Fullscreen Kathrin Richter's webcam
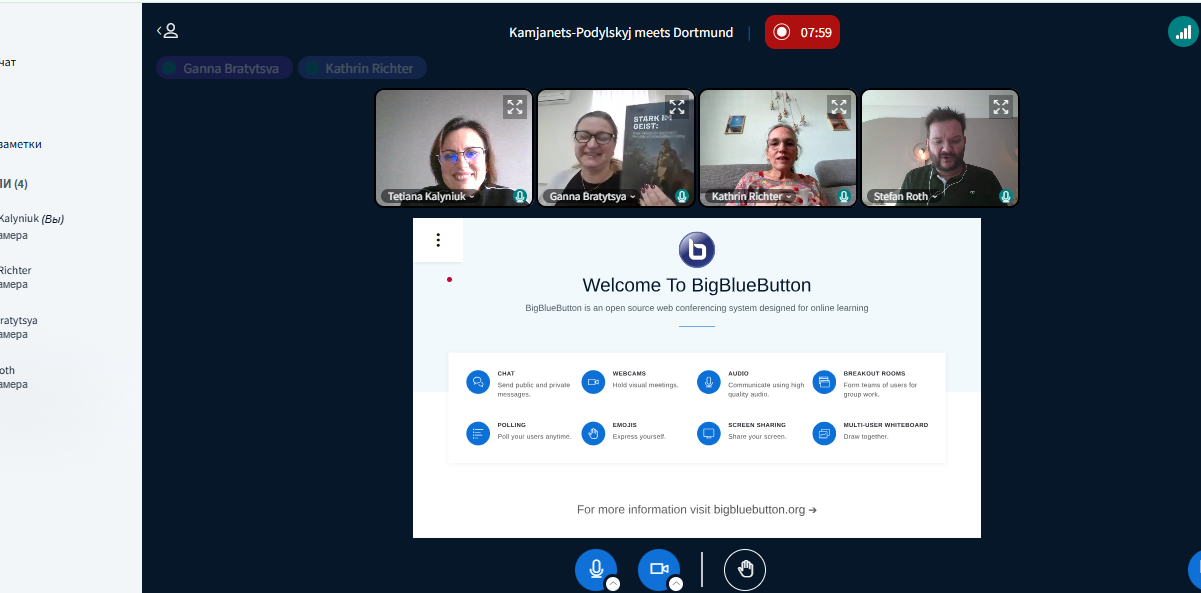This screenshot has height=593, width=1201. (x=838, y=107)
